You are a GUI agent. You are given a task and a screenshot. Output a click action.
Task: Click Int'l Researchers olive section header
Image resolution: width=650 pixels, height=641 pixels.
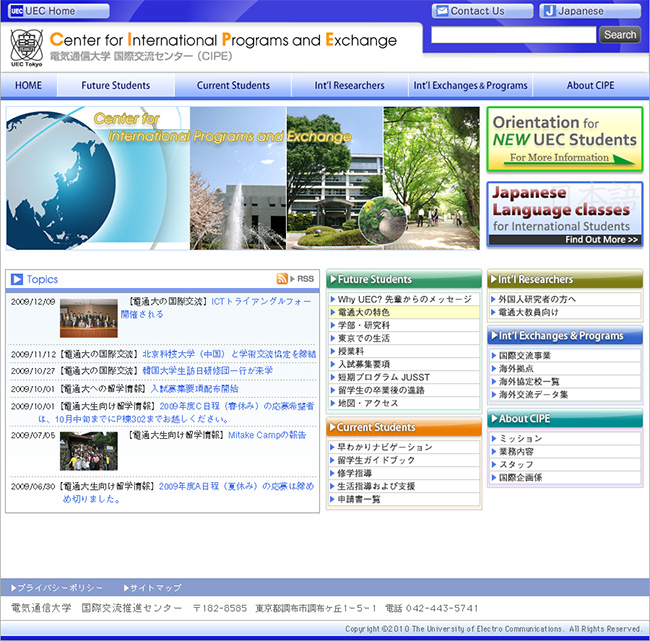[x=565, y=279]
